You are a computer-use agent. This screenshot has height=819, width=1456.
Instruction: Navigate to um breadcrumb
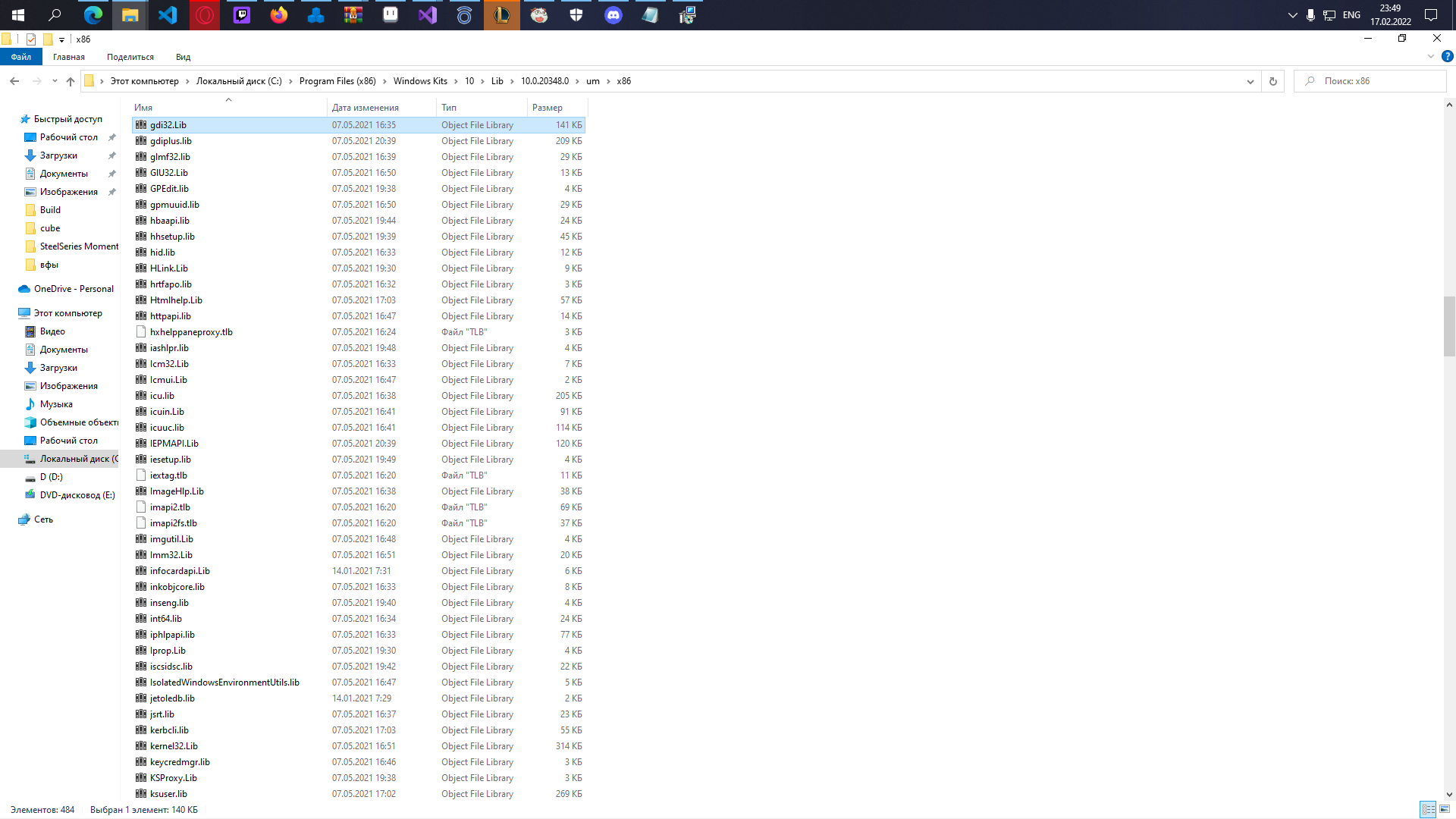pyautogui.click(x=593, y=81)
